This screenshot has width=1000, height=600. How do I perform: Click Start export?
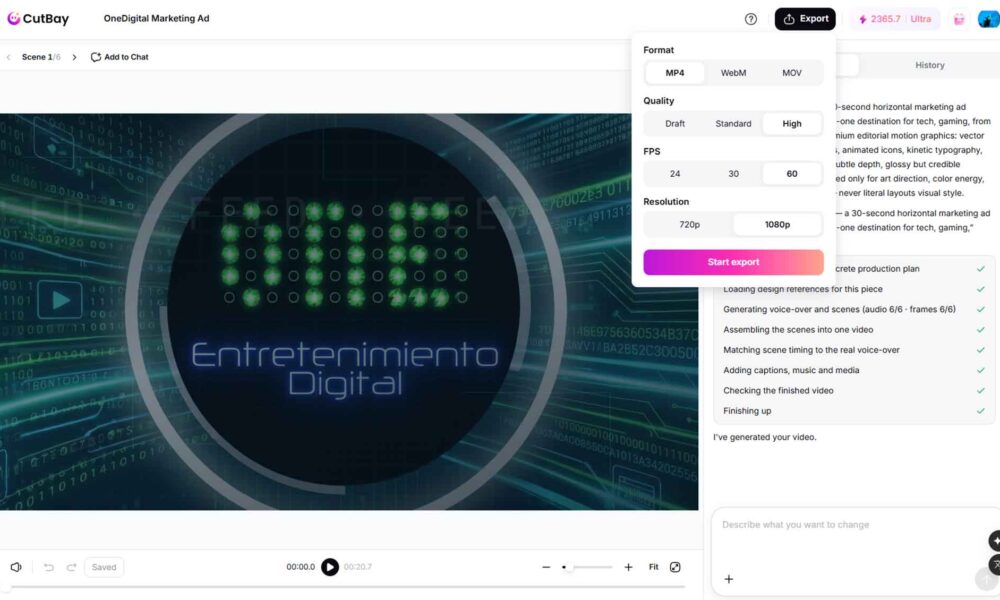(733, 262)
